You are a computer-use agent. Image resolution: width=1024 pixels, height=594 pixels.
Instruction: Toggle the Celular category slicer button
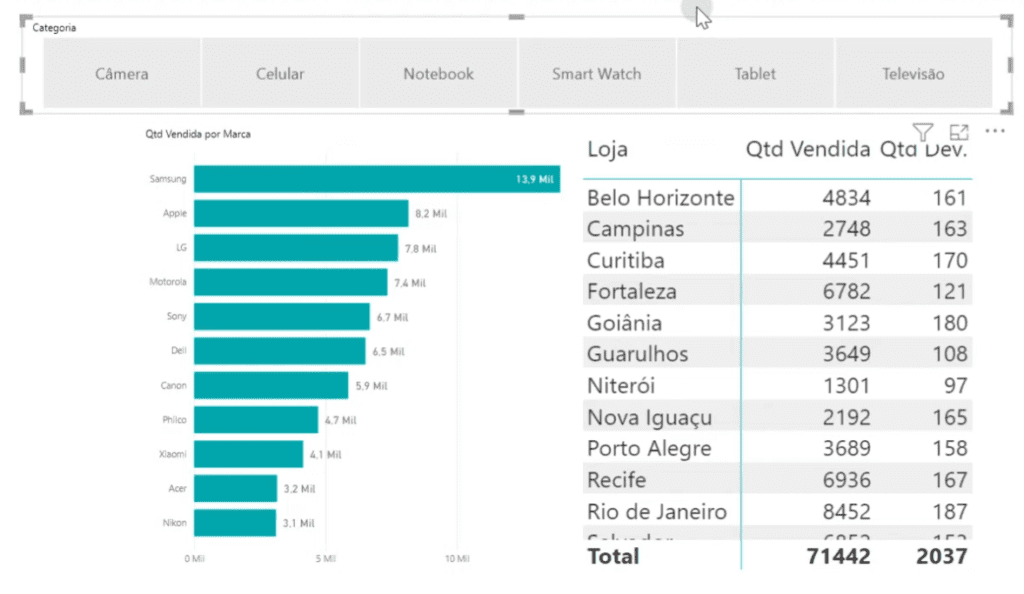click(x=279, y=73)
